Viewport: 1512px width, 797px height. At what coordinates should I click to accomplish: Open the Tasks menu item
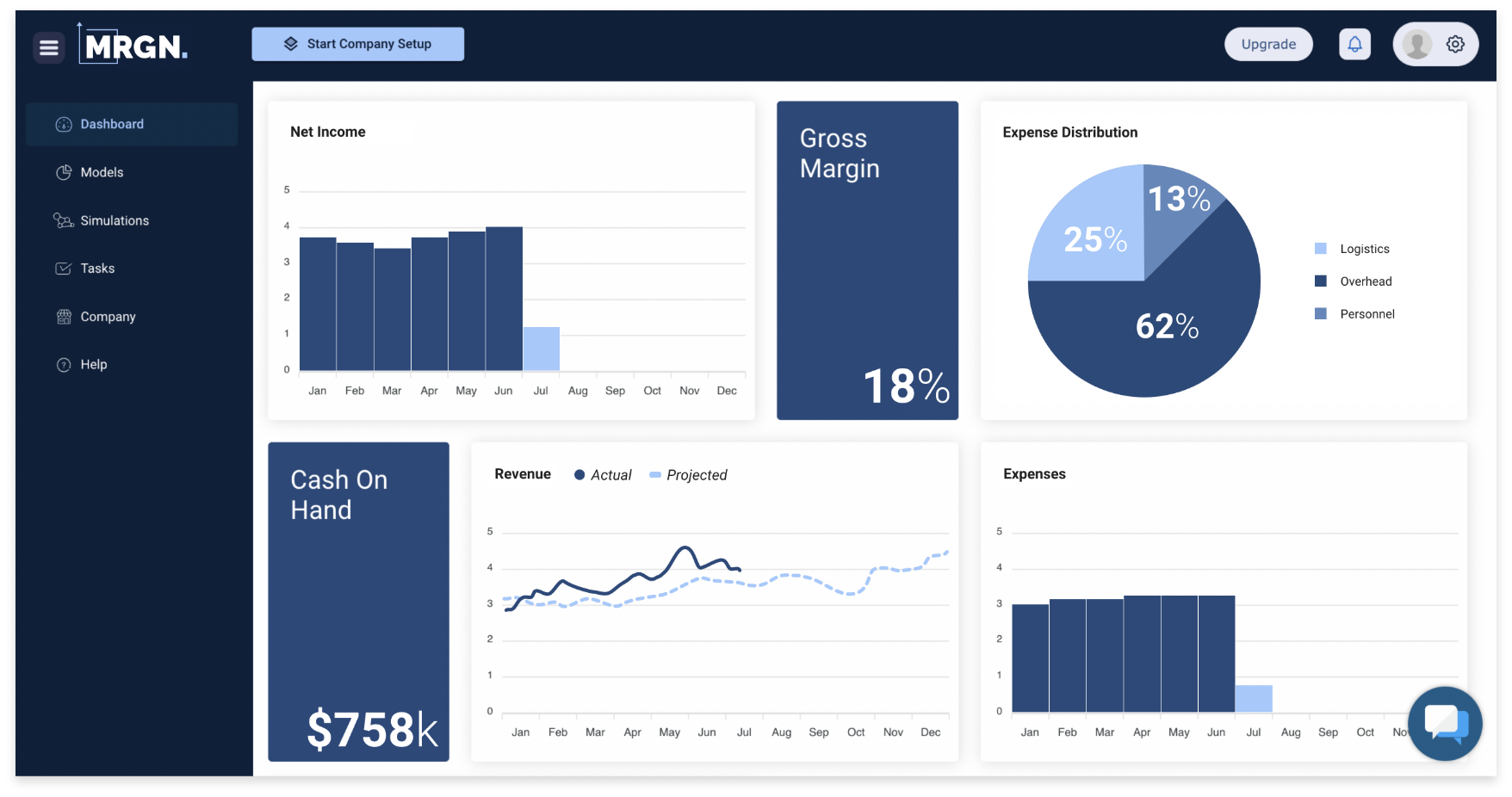tap(97, 269)
